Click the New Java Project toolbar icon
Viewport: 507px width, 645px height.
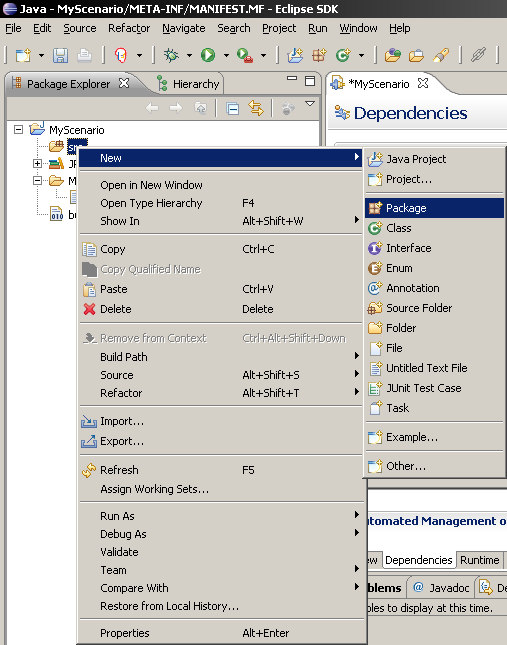click(x=295, y=55)
